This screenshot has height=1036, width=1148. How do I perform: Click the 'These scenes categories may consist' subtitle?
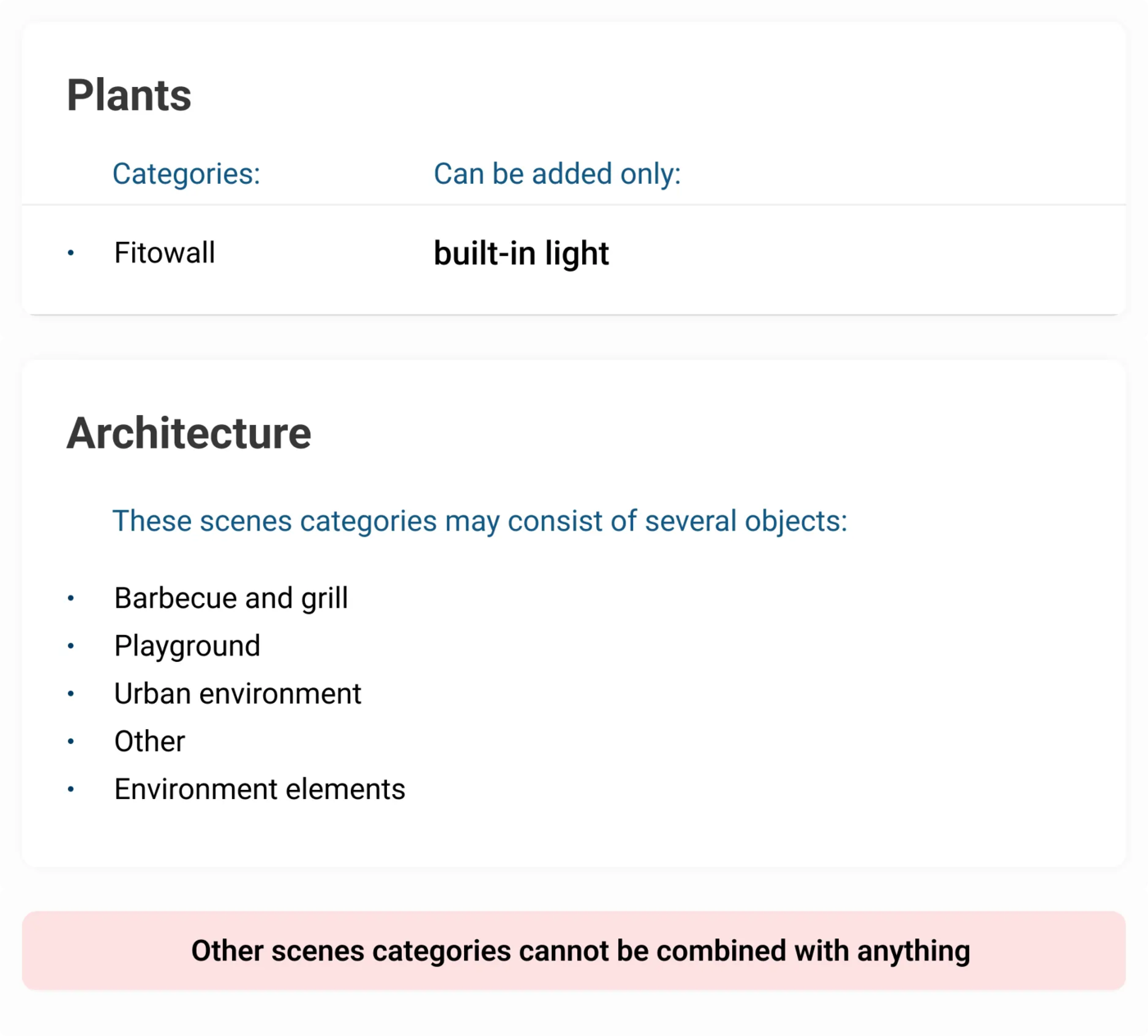[x=479, y=521]
